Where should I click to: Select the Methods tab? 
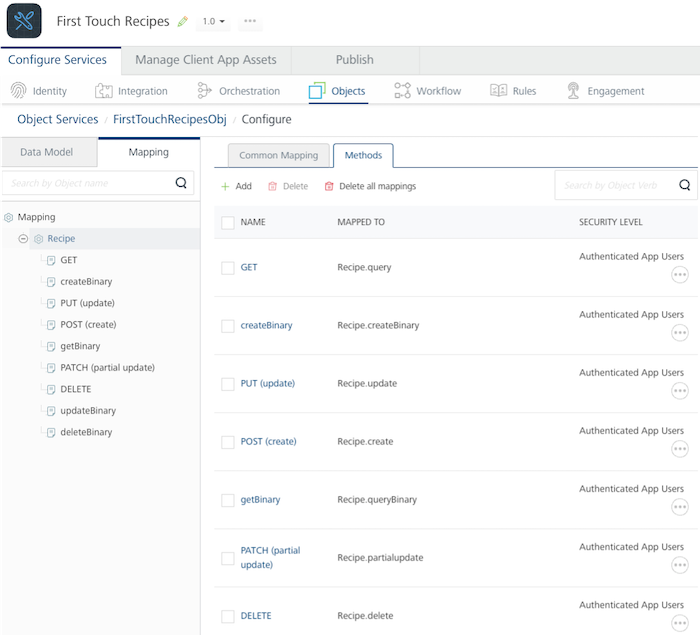tap(363, 155)
